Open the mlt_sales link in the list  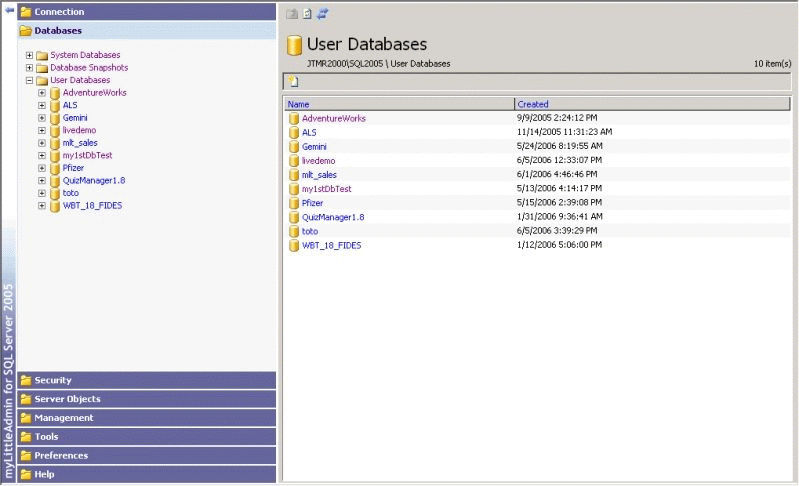click(x=319, y=175)
